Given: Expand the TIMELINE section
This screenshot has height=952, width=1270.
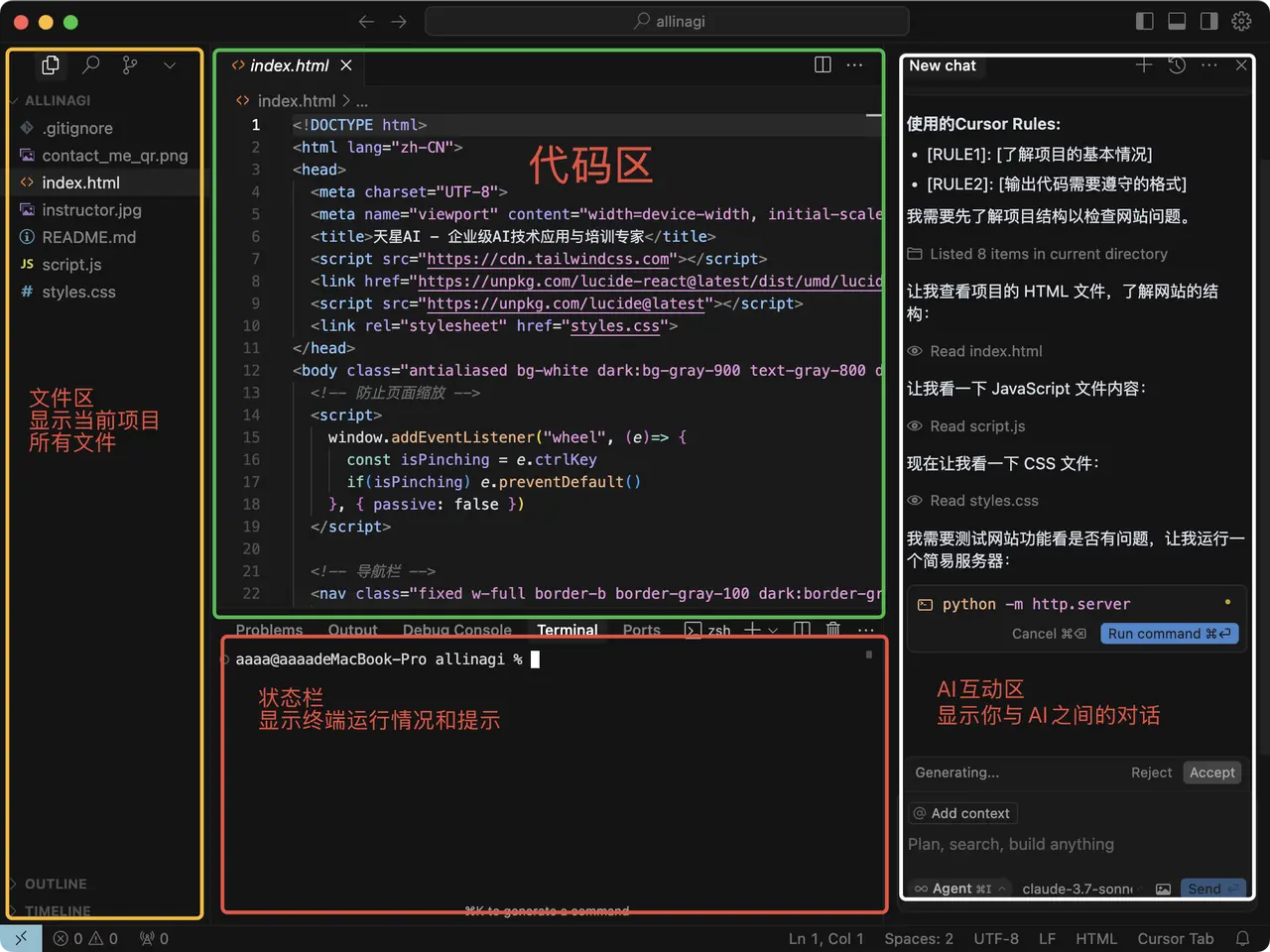Looking at the screenshot, I should coord(58,910).
